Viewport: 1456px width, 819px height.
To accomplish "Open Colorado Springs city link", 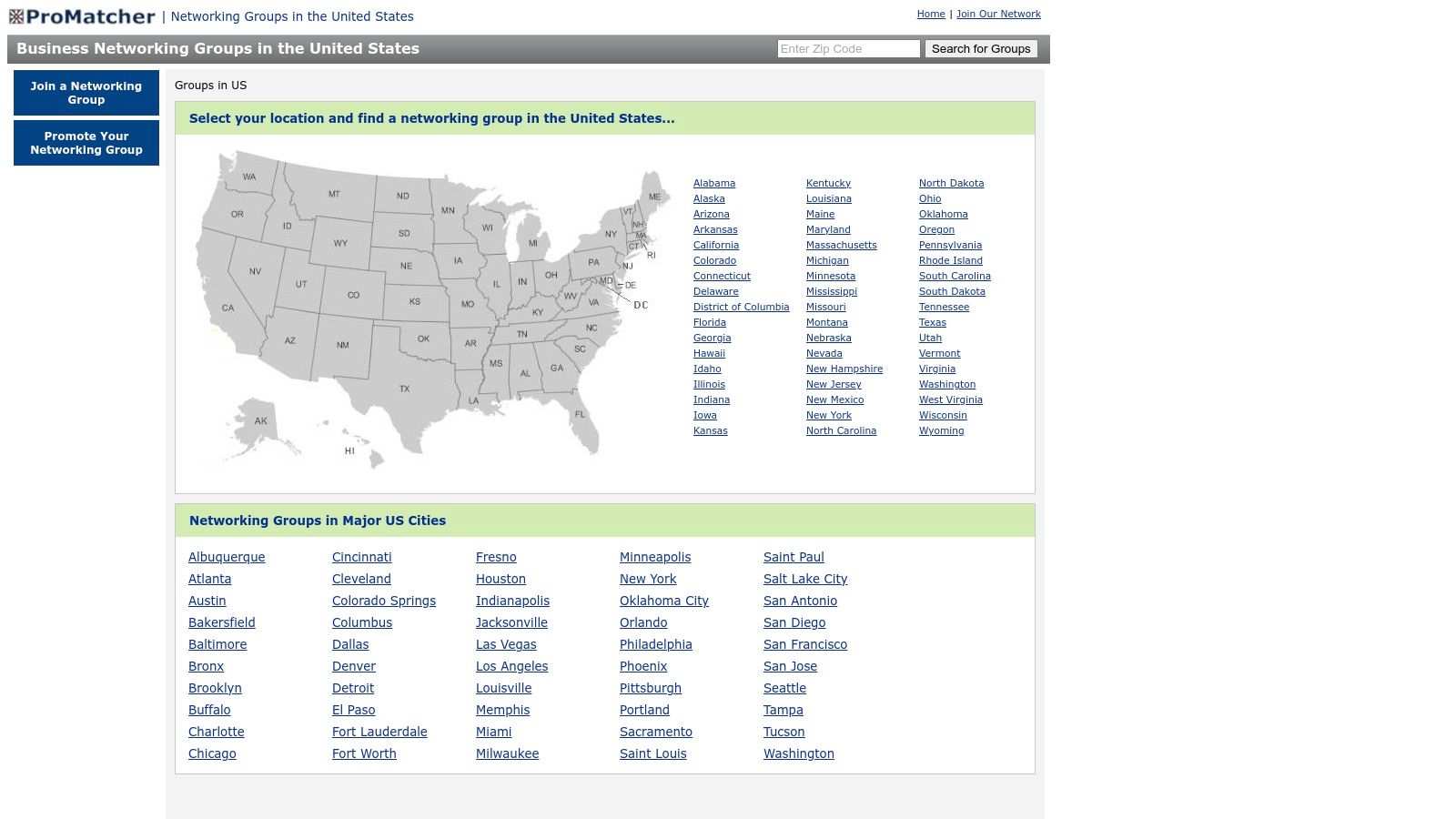I will tap(383, 601).
